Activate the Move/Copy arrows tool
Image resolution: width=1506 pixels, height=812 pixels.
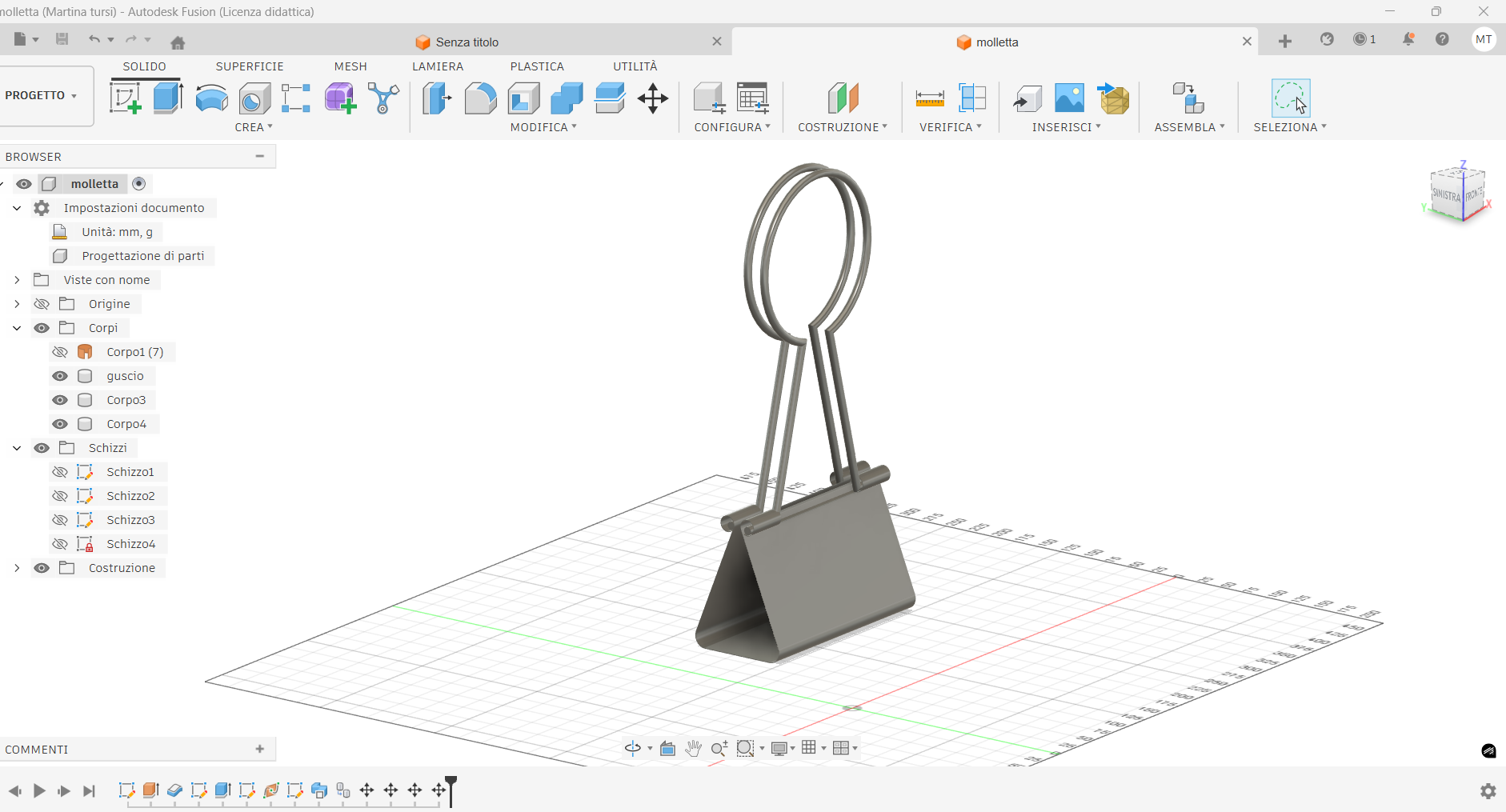click(x=653, y=98)
